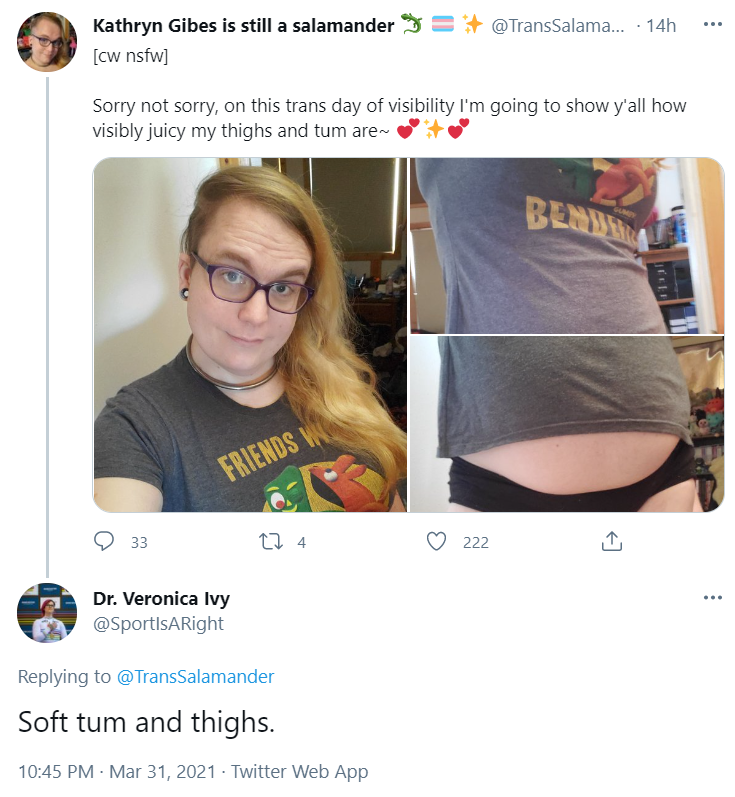Open the large selfie photo on left
The image size is (735, 797).
pyautogui.click(x=250, y=334)
